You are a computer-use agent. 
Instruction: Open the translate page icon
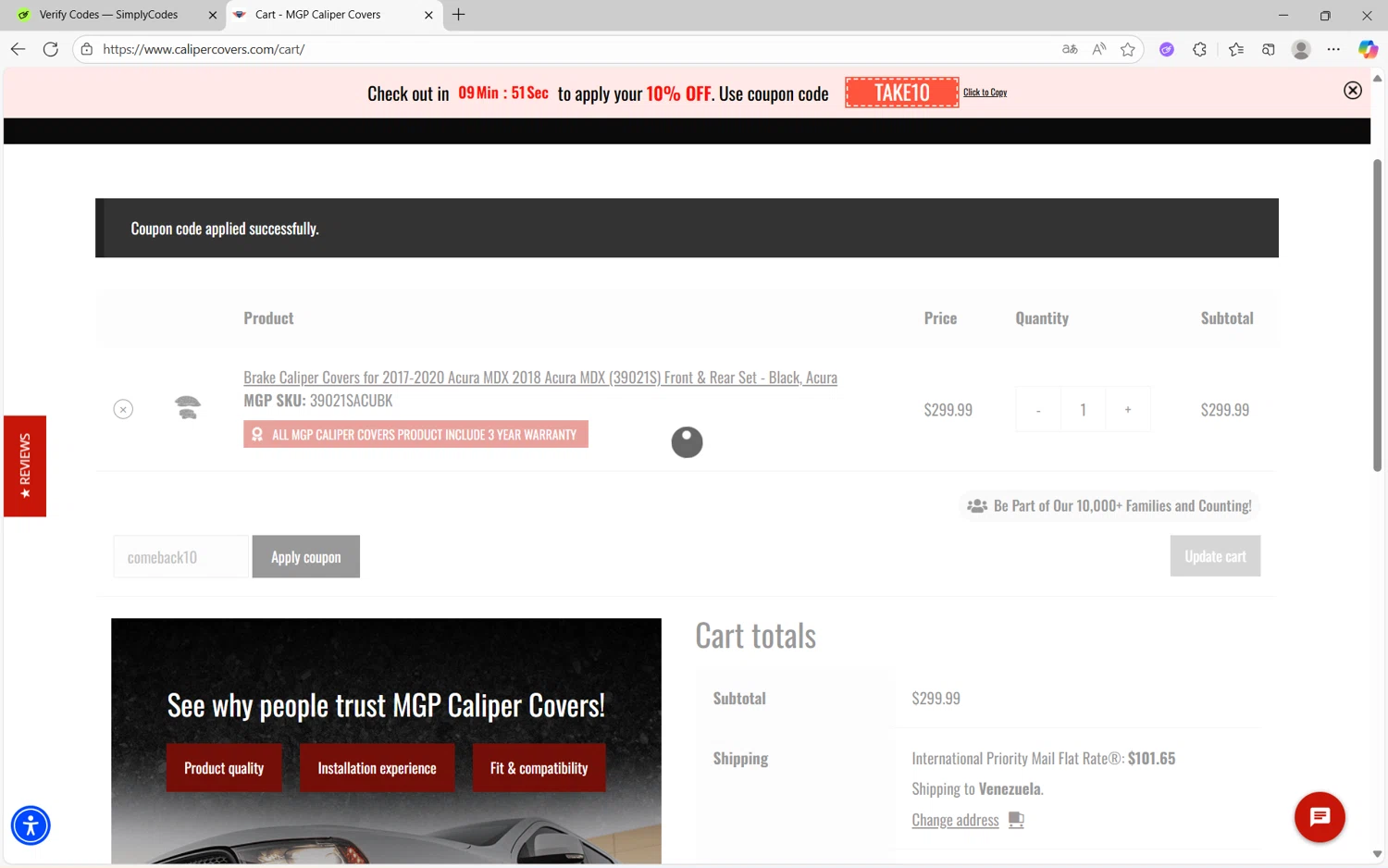pyautogui.click(x=1070, y=49)
